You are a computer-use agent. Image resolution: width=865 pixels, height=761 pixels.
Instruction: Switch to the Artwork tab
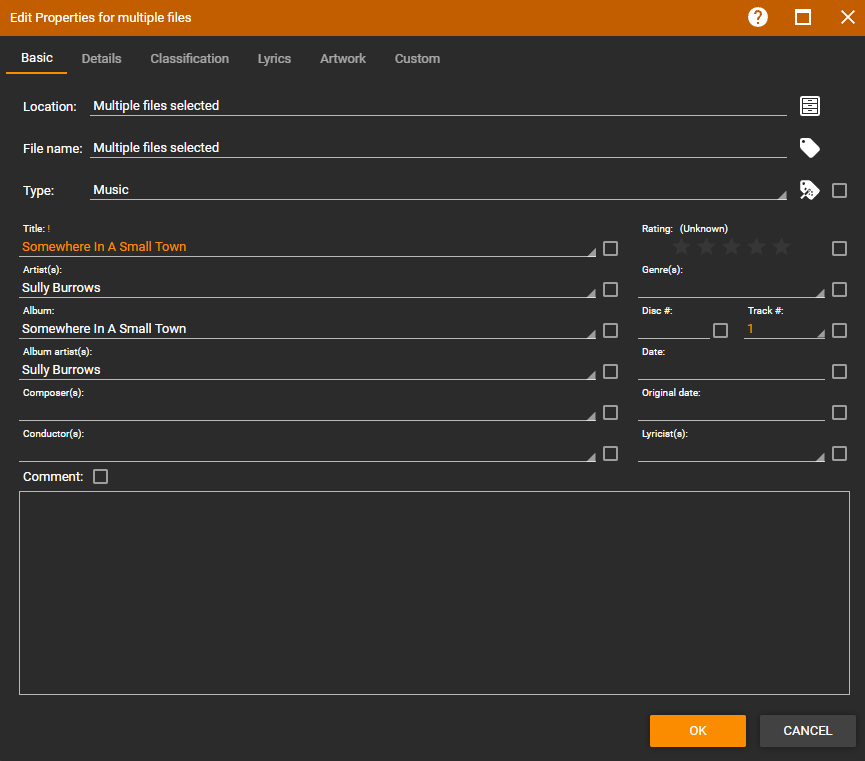pos(343,58)
